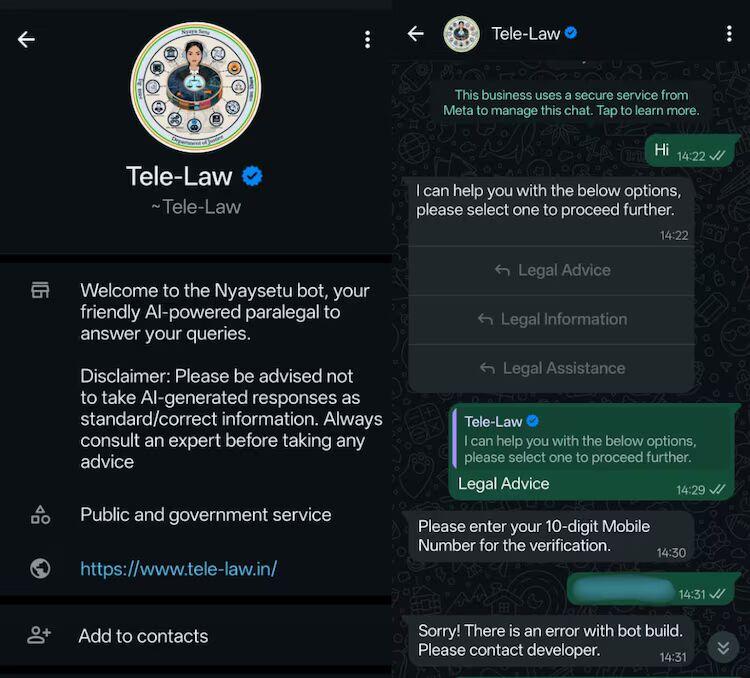Open chat three-dot options menu
750x678 pixels.
point(729,34)
